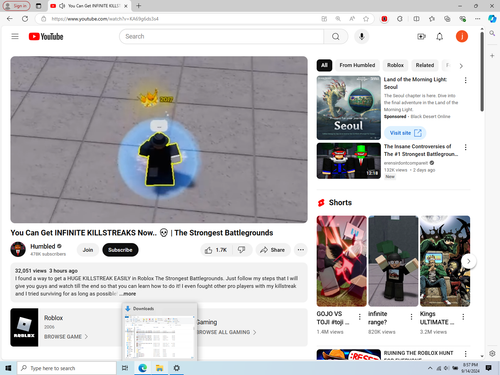Open the Humbled channel name link
Image resolution: width=500 pixels, height=375 pixels.
tap(43, 246)
